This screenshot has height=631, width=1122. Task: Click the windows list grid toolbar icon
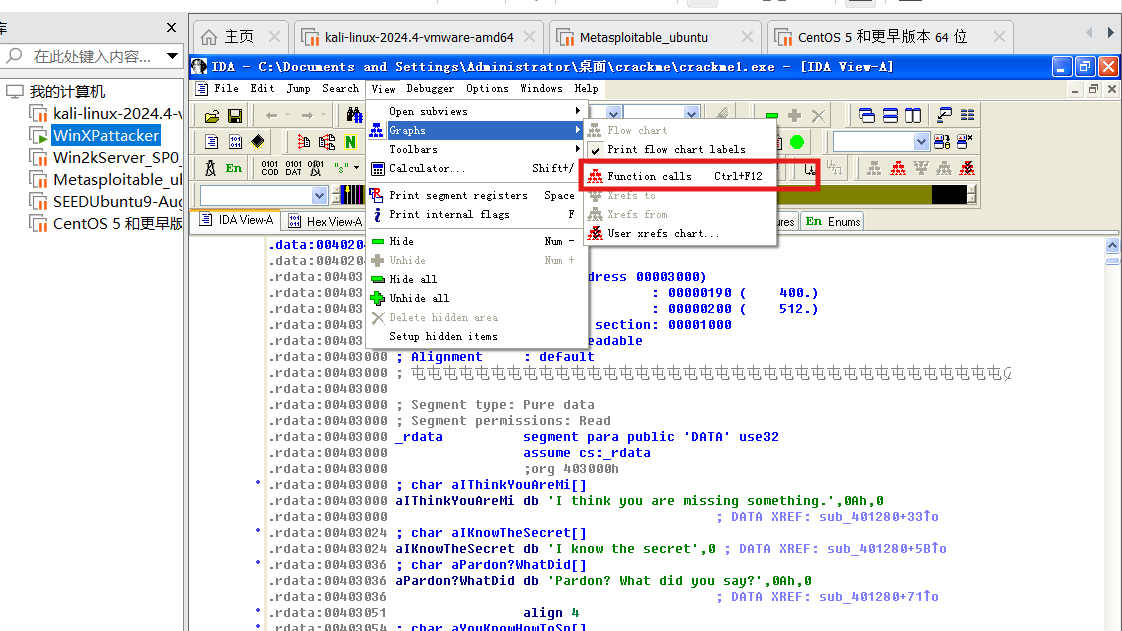[x=967, y=115]
